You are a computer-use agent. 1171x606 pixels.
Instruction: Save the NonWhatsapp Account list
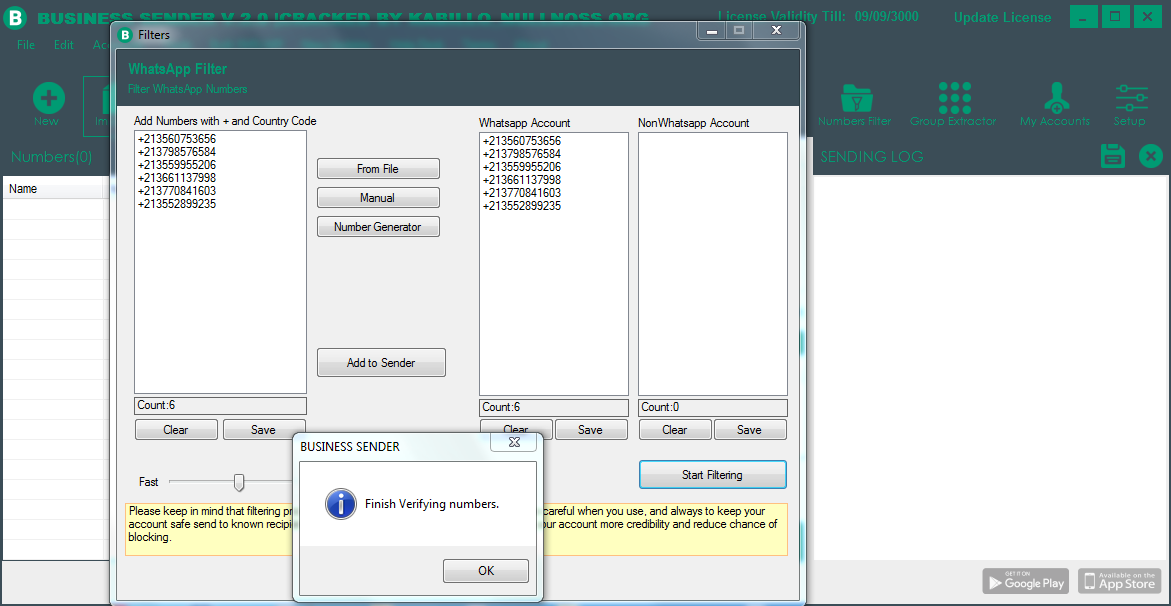750,430
